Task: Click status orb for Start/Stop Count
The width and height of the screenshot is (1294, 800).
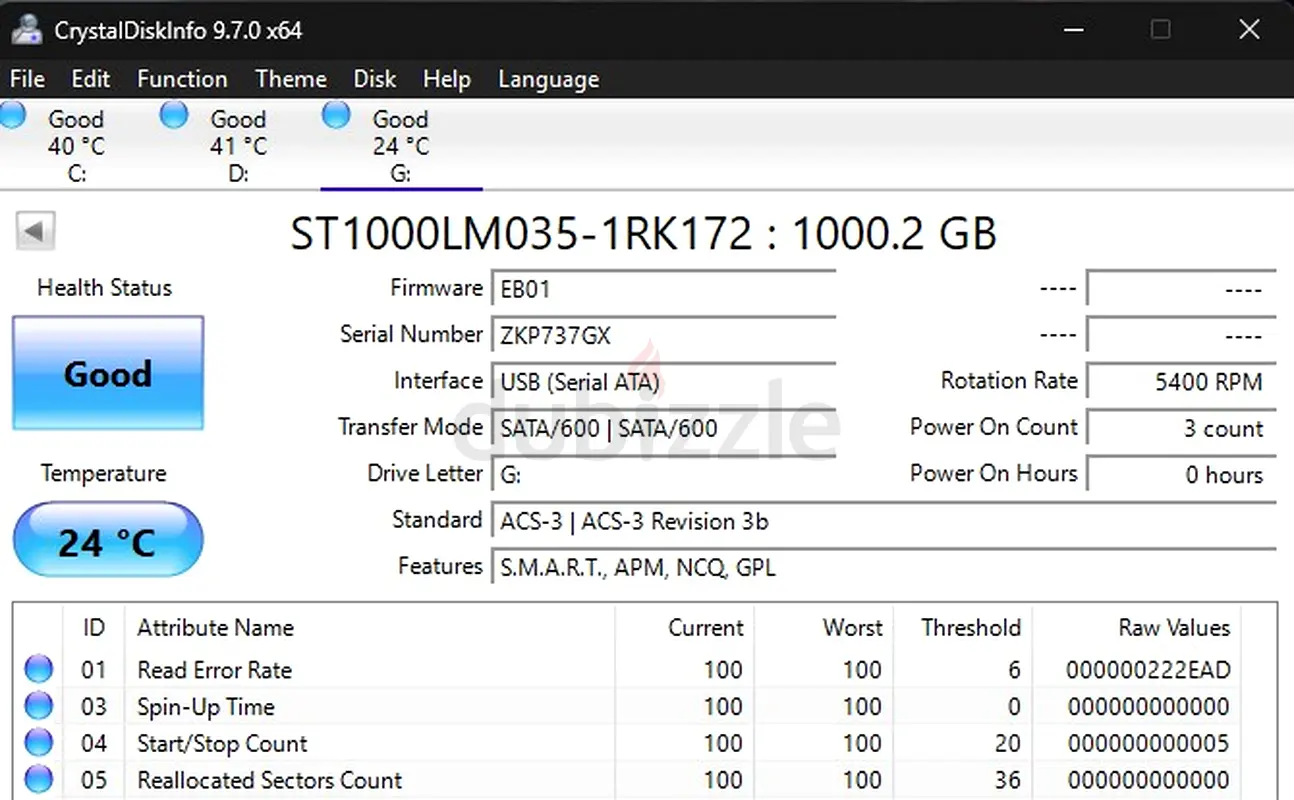Action: [x=38, y=743]
